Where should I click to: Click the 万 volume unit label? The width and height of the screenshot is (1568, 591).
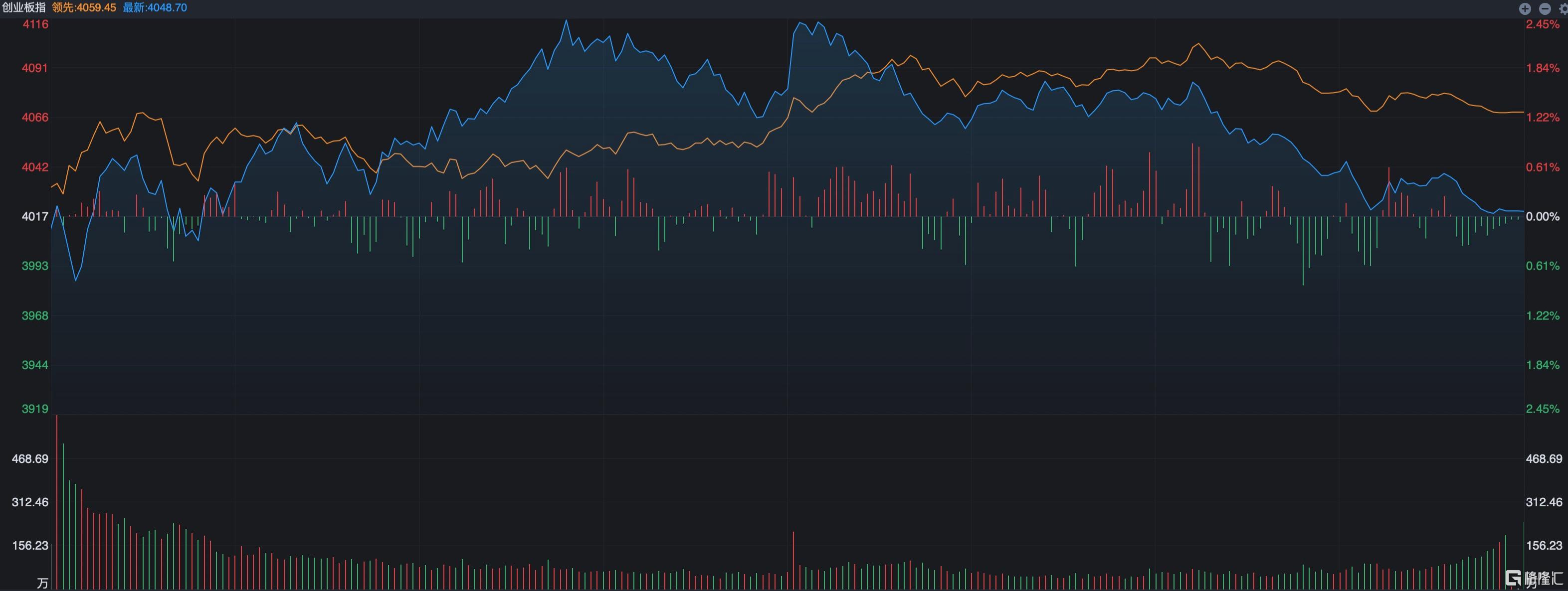pyautogui.click(x=42, y=584)
